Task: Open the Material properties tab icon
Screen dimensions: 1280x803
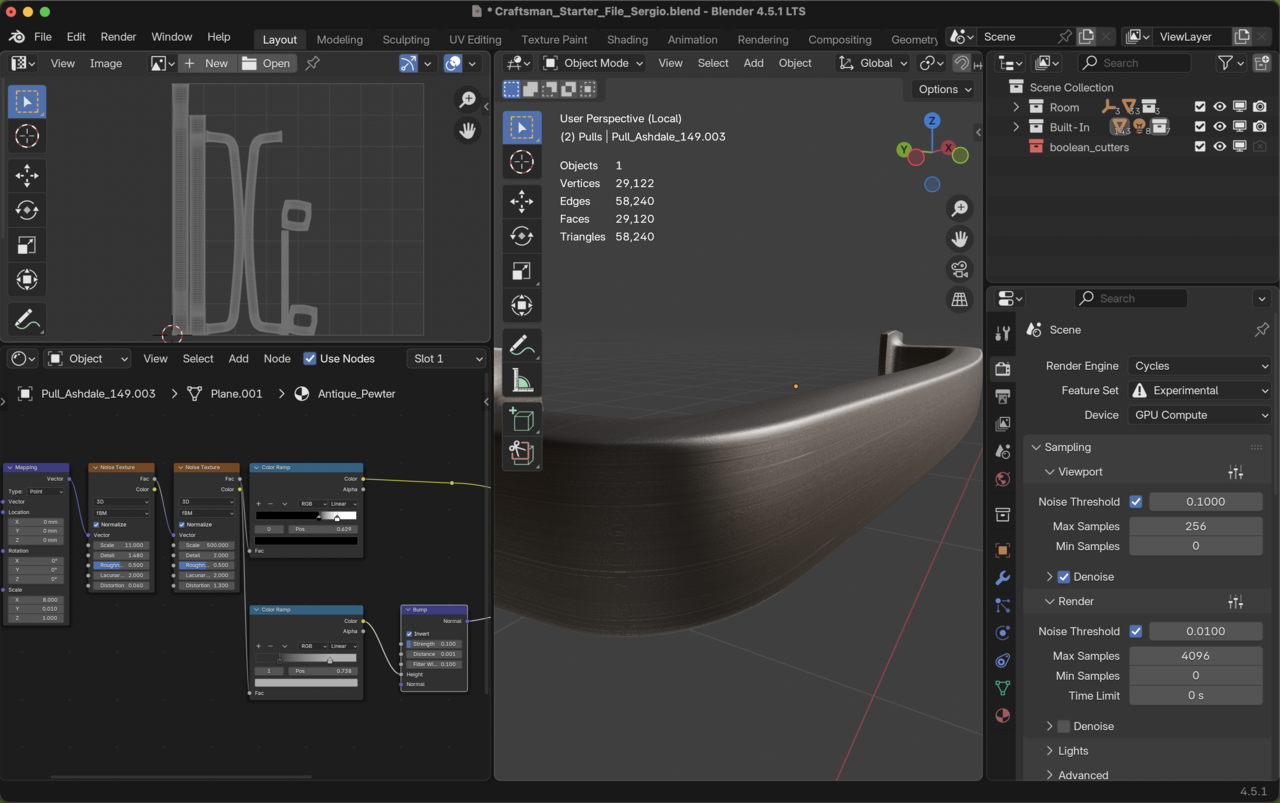Action: tap(1002, 716)
